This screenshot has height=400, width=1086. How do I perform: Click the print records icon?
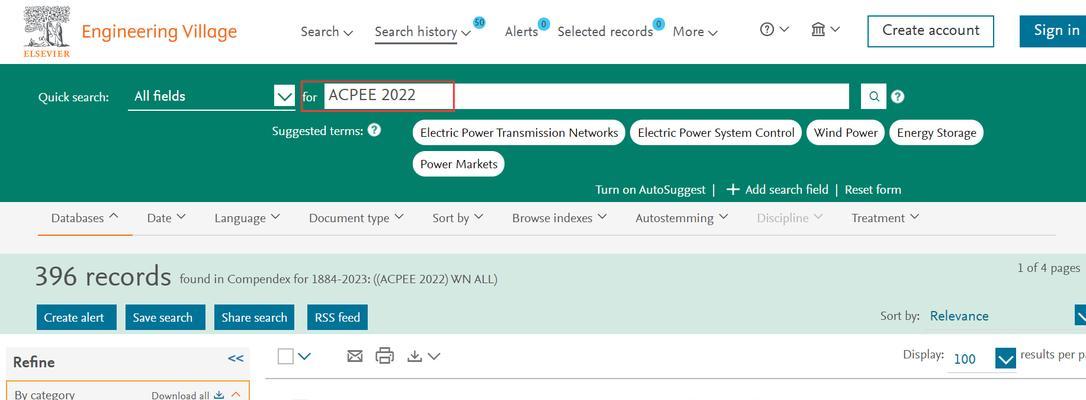tap(384, 356)
